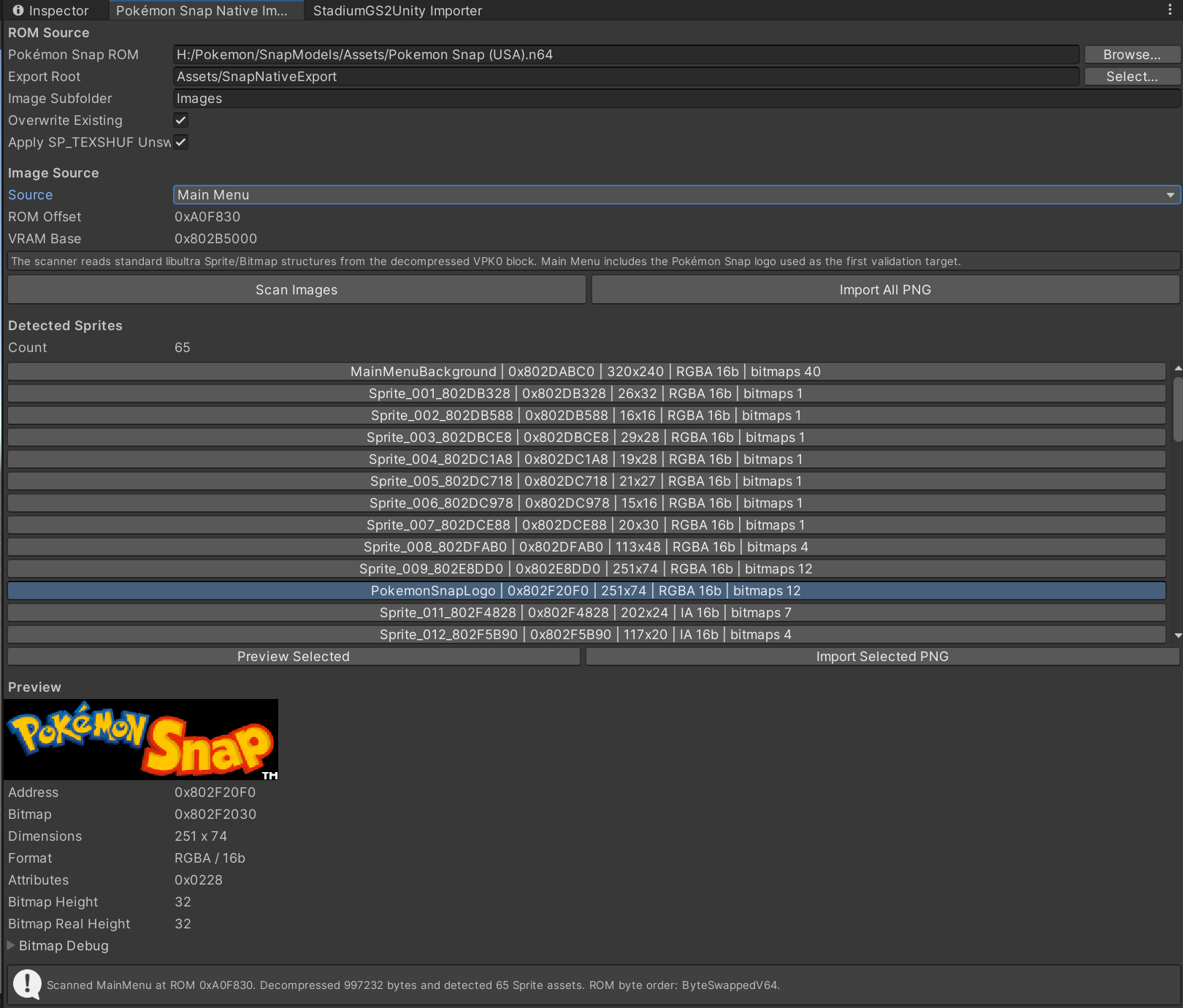Screen dimensions: 1183x1008
Task: Select the Sprite_012_802F5B90 row
Action: tap(586, 635)
